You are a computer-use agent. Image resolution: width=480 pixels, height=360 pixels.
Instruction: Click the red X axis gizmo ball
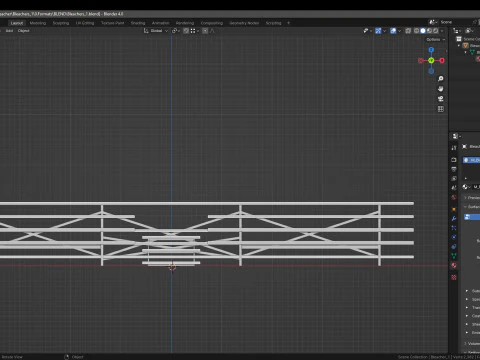click(x=442, y=60)
